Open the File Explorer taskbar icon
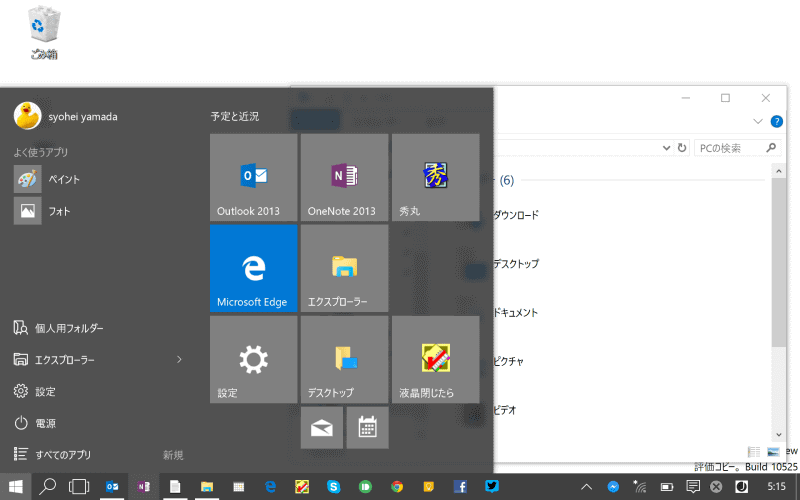800x500 pixels. [x=207, y=487]
